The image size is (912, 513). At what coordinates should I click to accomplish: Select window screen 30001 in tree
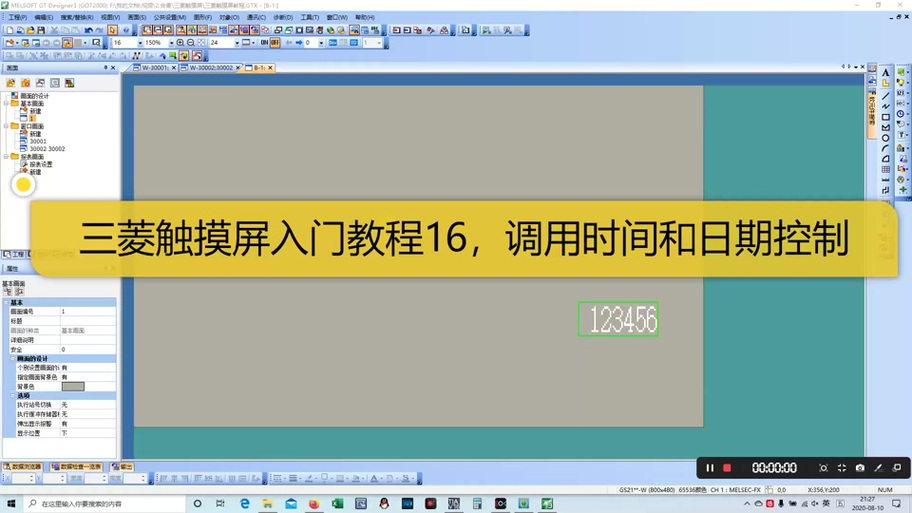click(38, 141)
